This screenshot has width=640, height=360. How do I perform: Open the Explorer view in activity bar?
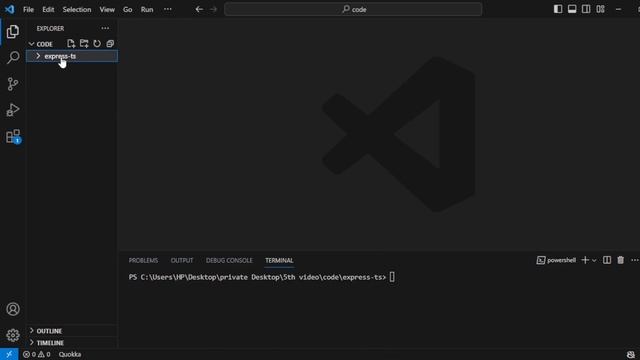(x=13, y=31)
